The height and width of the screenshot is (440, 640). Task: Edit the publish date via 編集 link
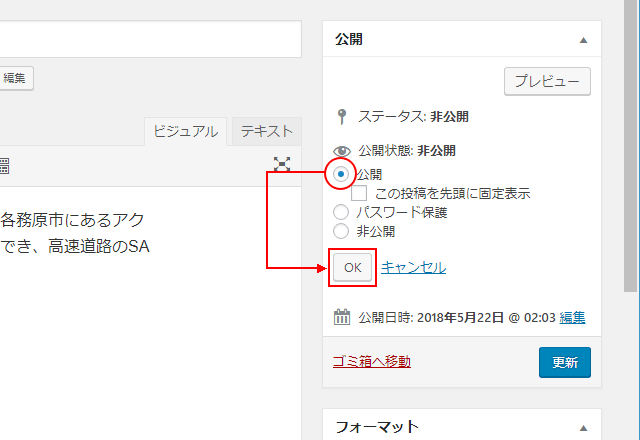tap(572, 317)
